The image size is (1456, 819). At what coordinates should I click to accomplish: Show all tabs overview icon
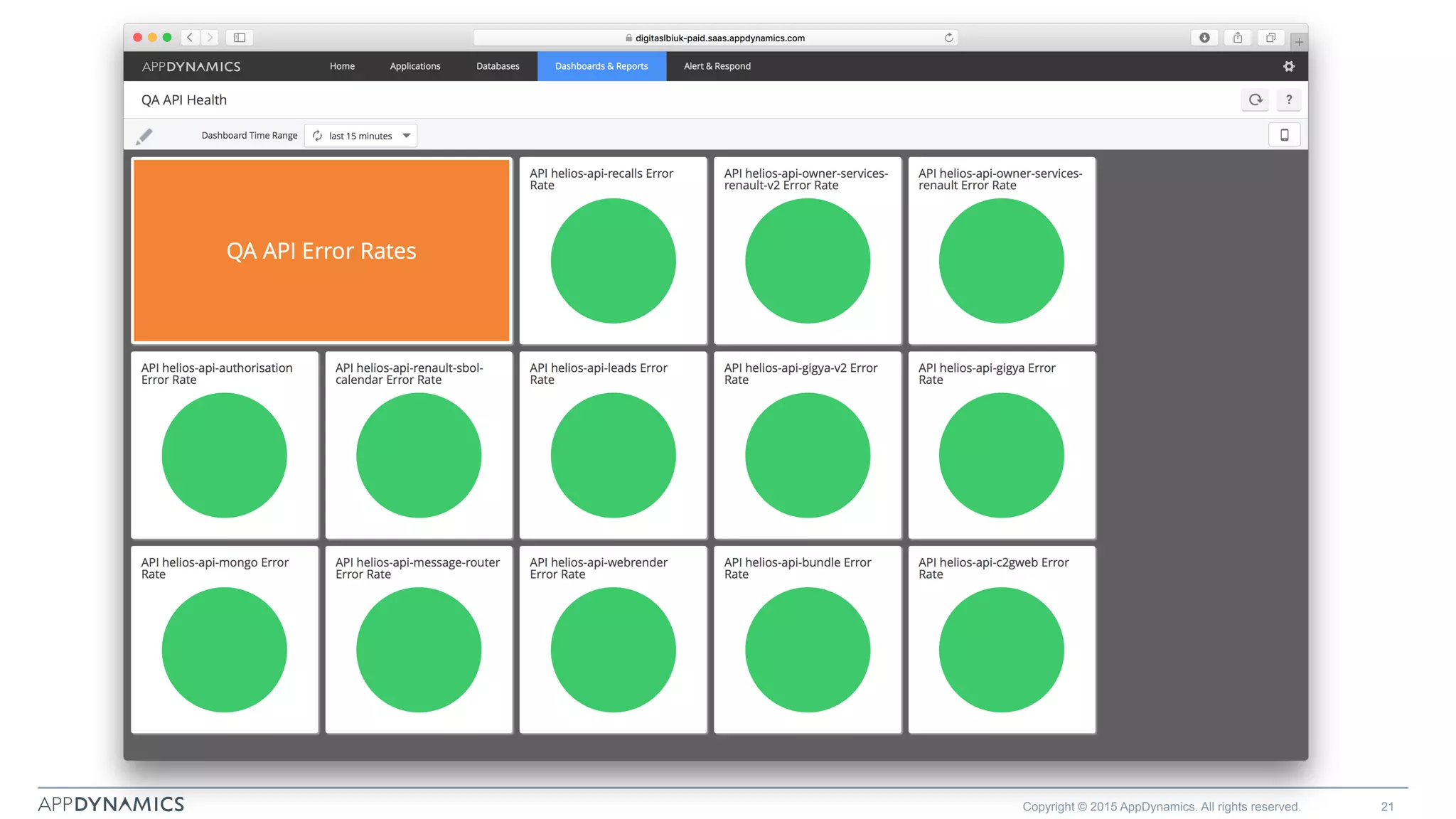(1271, 38)
